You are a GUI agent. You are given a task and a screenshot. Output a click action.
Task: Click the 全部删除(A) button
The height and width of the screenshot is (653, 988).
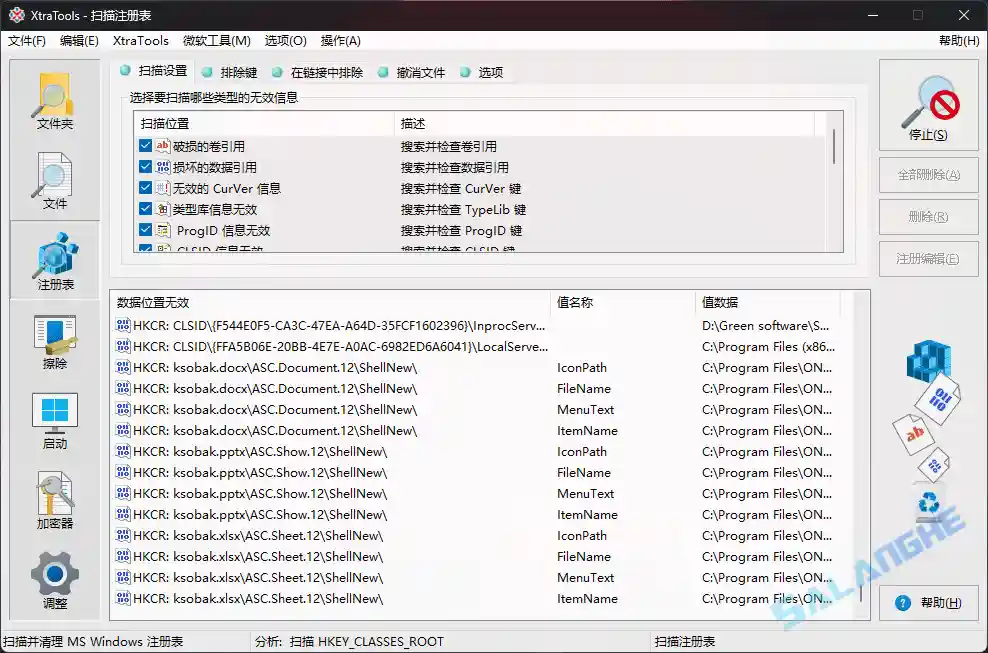928,175
